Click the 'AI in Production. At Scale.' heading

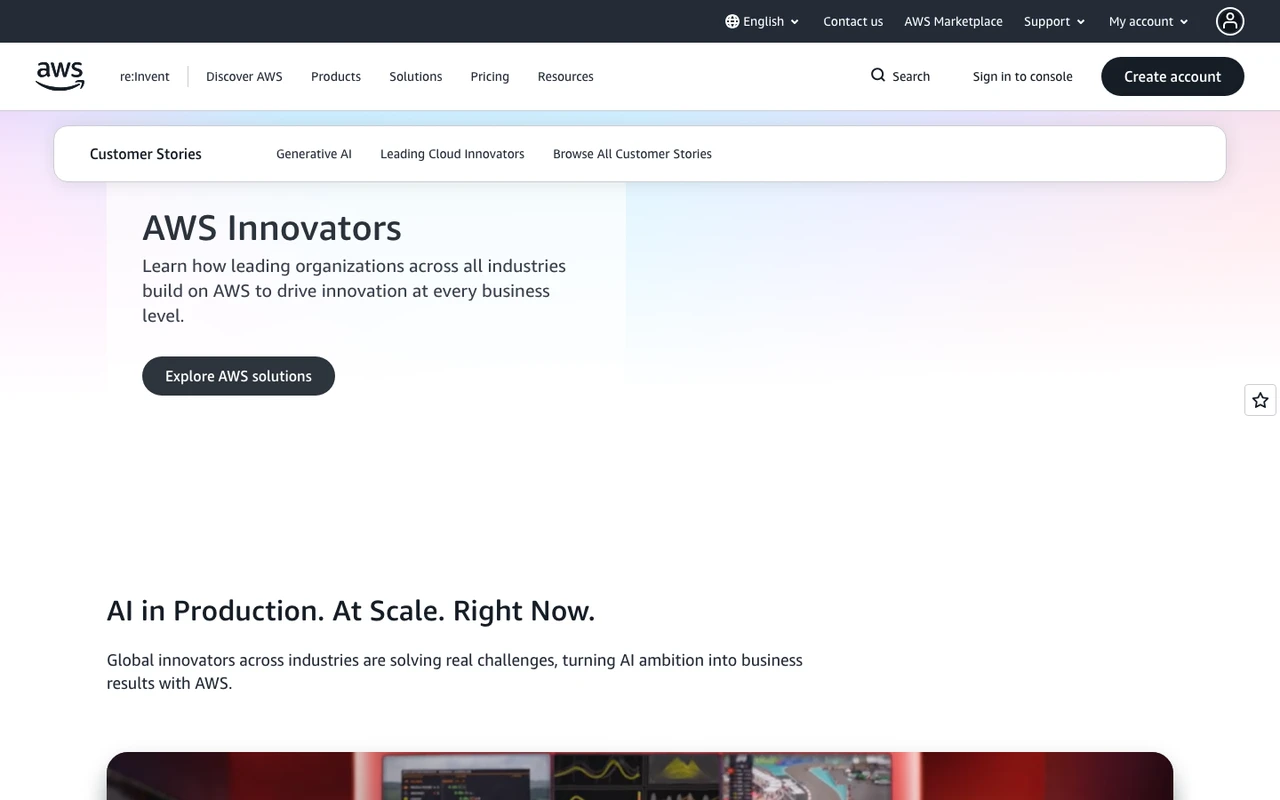[x=351, y=610]
